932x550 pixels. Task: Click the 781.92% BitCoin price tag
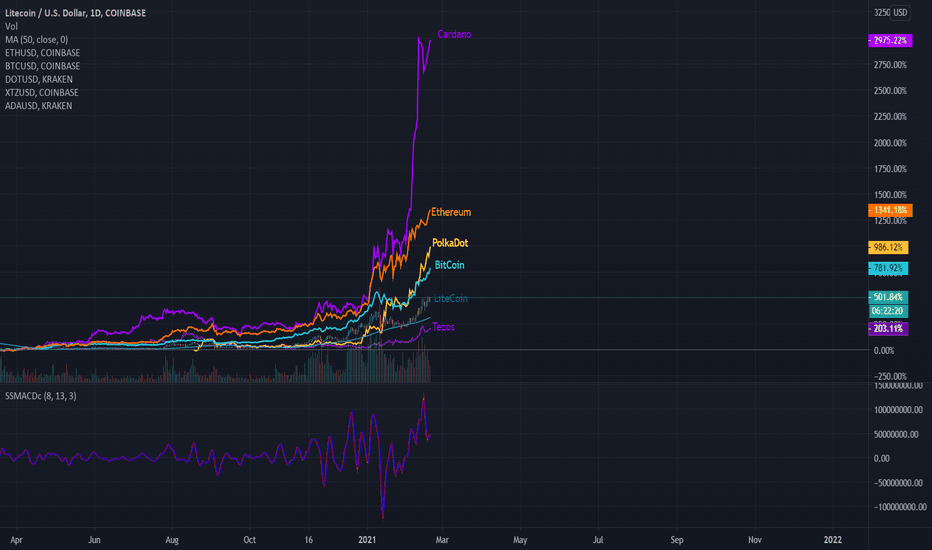(x=888, y=268)
